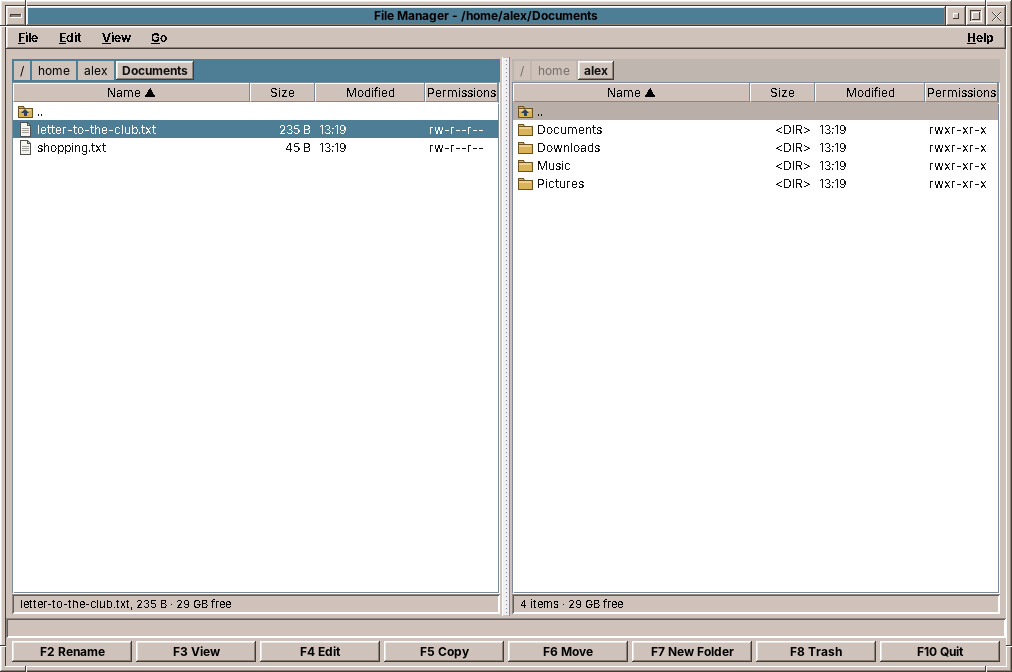Open the File menu
The height and width of the screenshot is (672, 1012).
point(28,37)
